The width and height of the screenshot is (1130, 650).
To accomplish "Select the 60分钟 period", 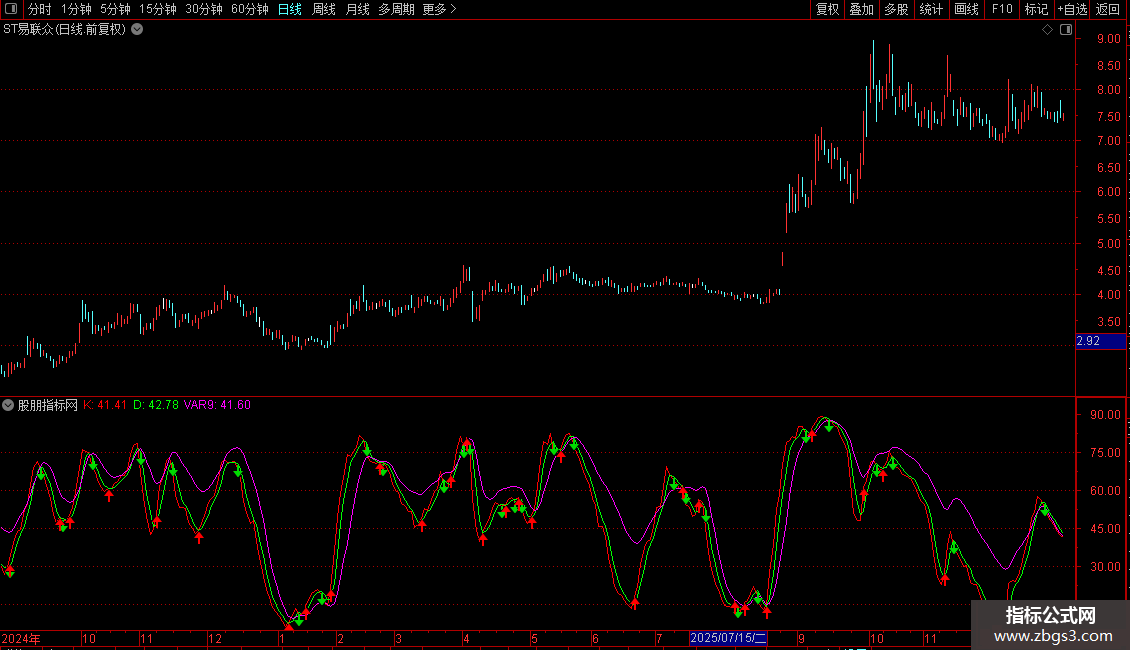I will (x=250, y=9).
